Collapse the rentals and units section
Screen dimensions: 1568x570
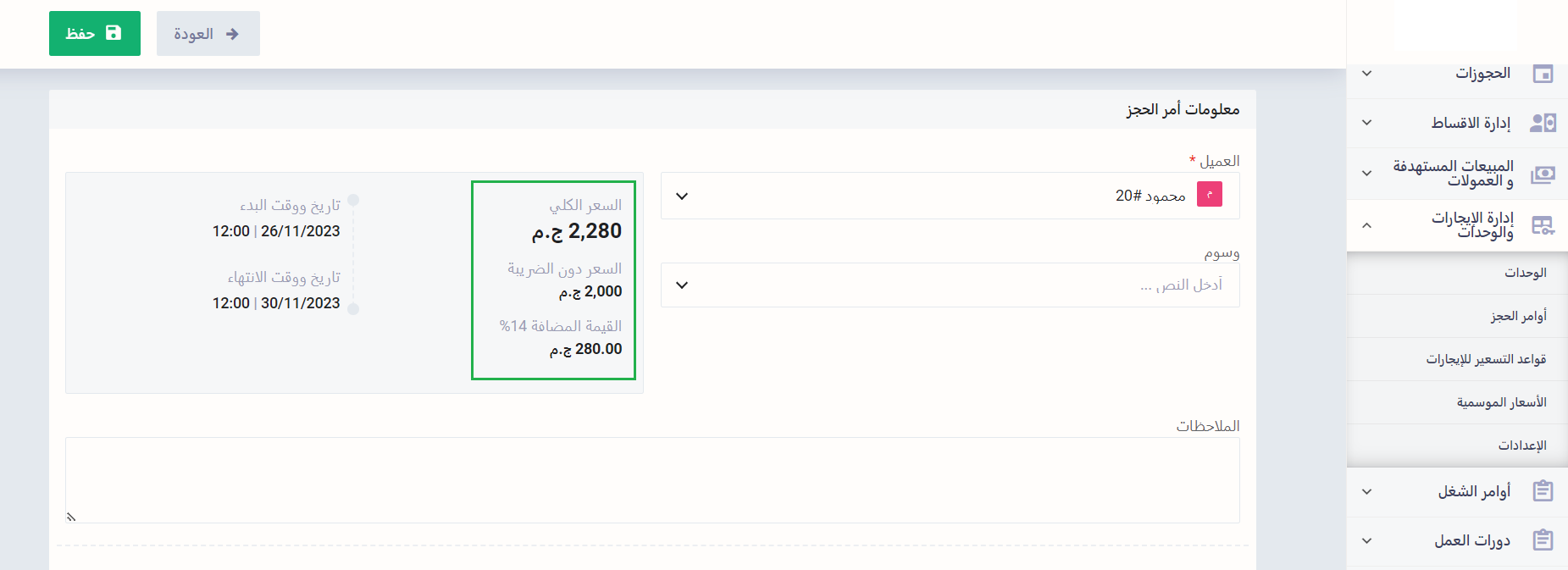(1366, 225)
